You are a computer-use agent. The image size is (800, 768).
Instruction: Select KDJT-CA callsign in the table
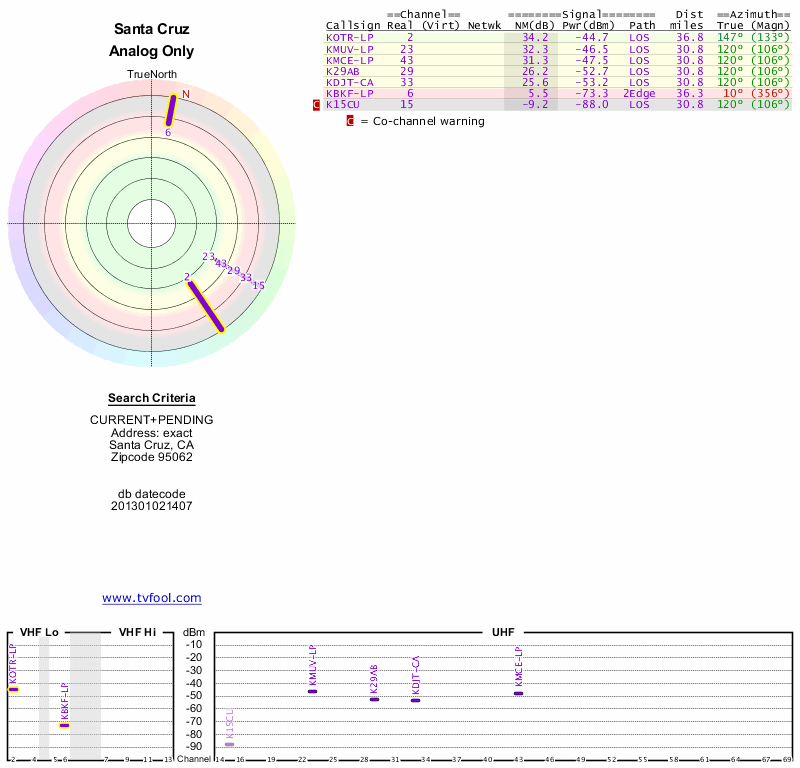350,82
